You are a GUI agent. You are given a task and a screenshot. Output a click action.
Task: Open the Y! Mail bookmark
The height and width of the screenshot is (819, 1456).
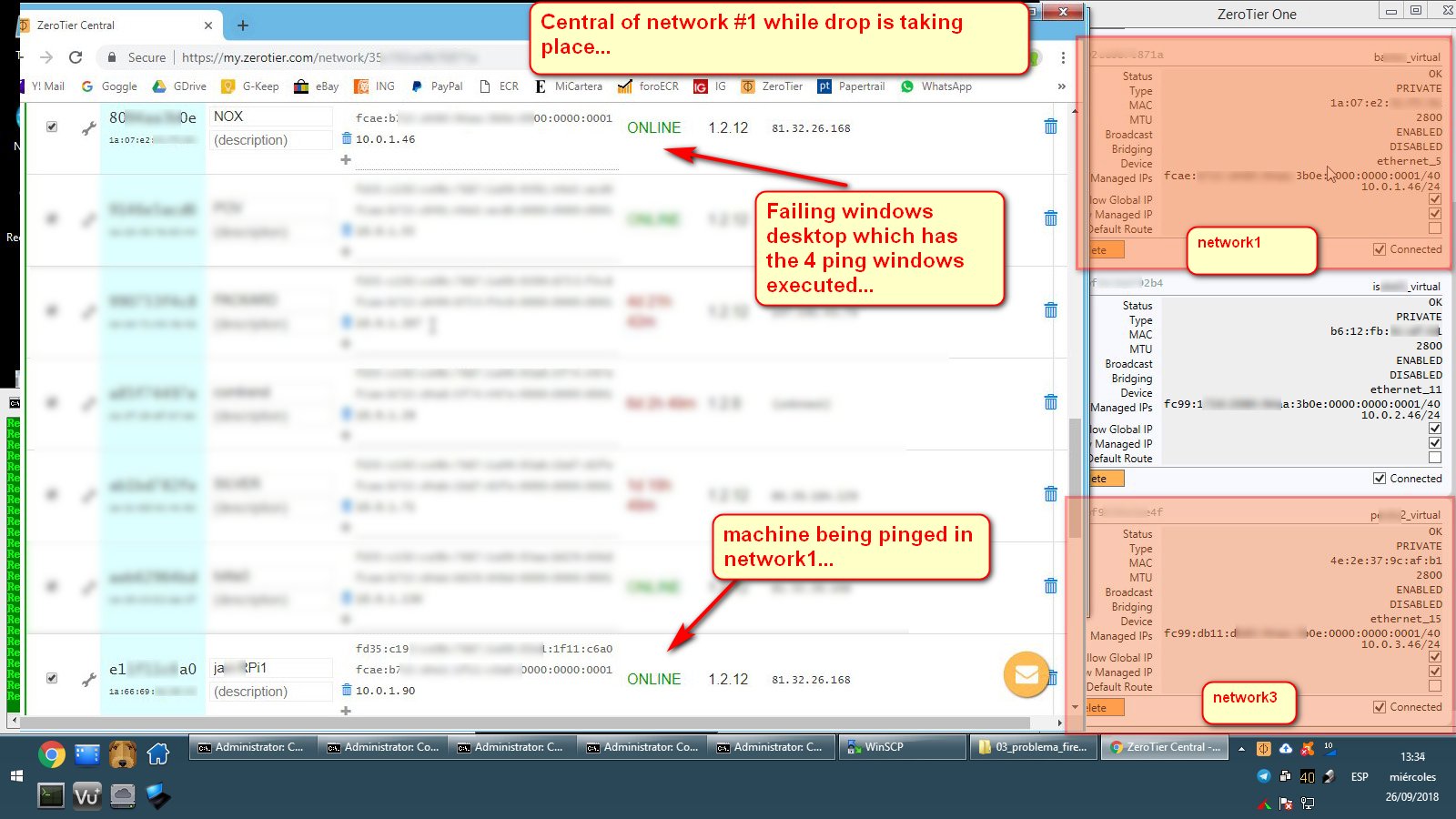(41, 86)
